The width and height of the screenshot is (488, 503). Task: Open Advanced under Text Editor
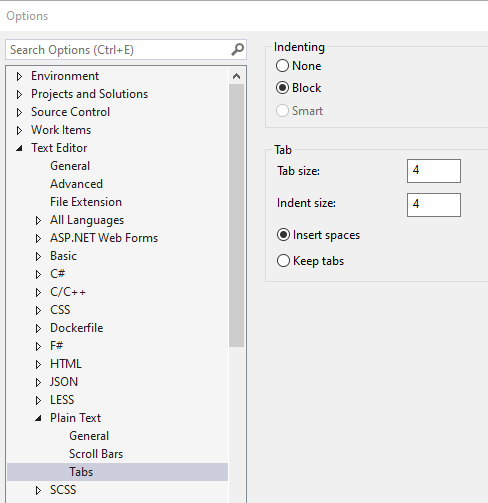[76, 184]
